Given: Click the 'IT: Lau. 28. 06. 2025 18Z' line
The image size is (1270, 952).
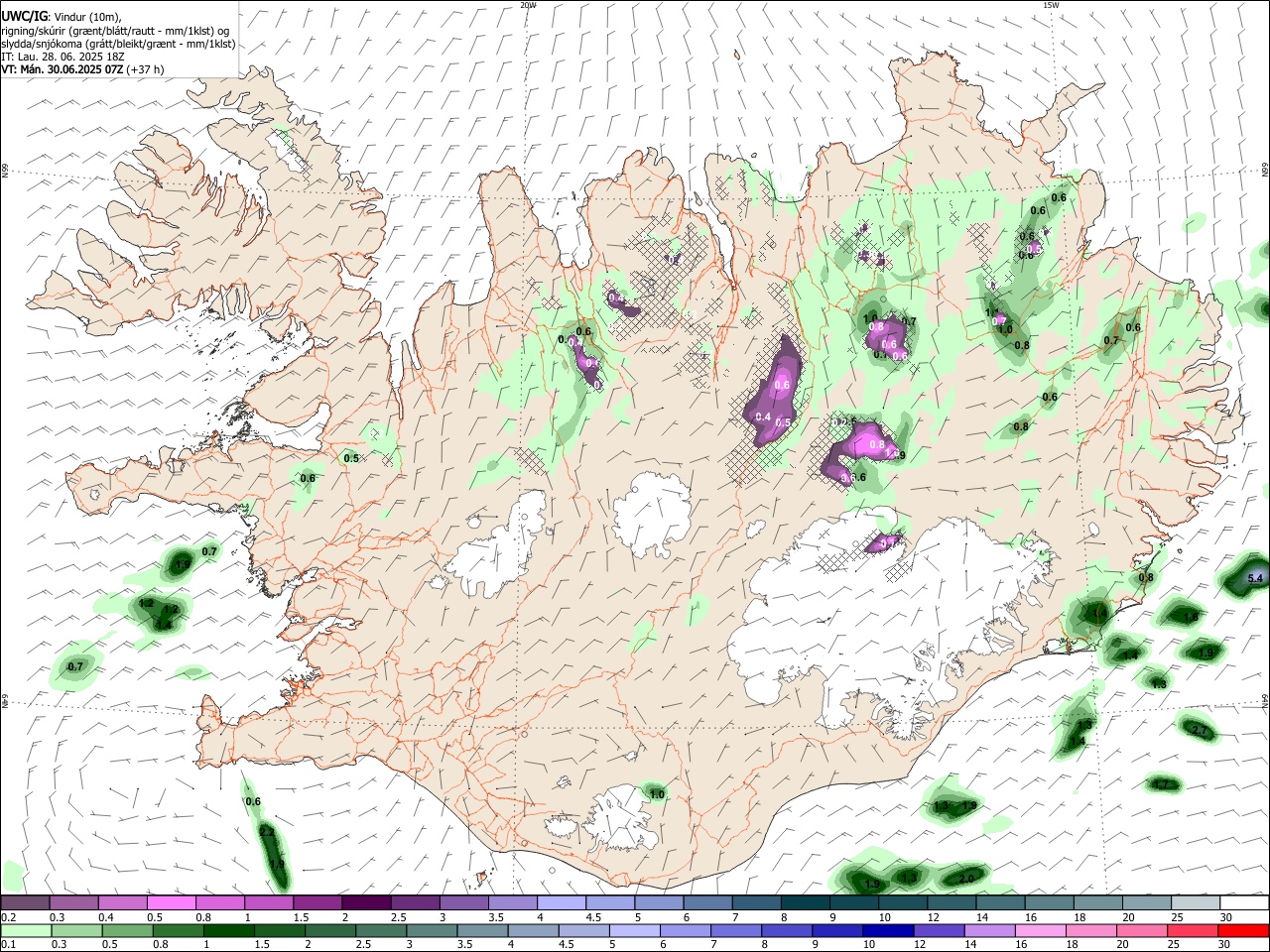Looking at the screenshot, I should (x=63, y=57).
